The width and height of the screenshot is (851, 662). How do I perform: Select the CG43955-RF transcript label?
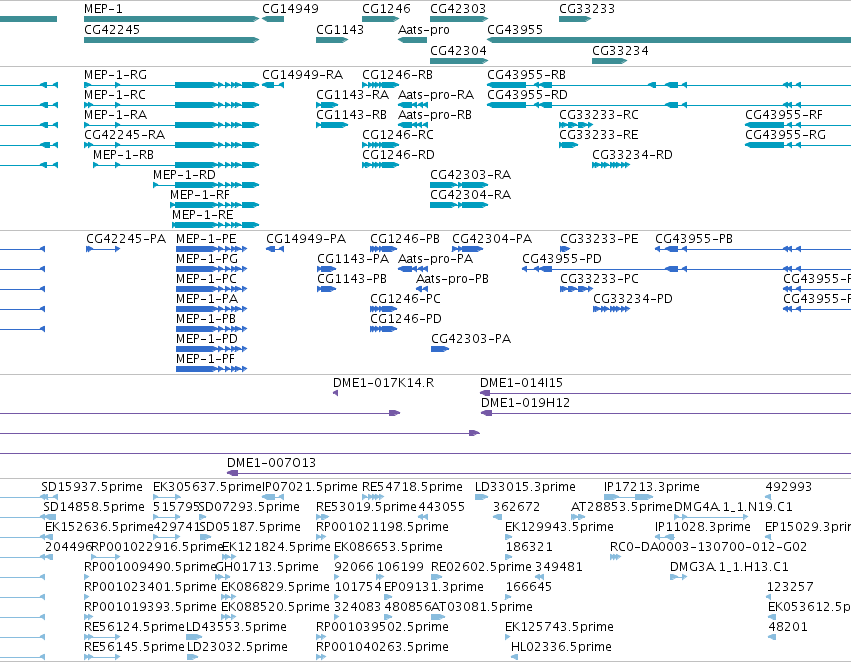(x=784, y=114)
